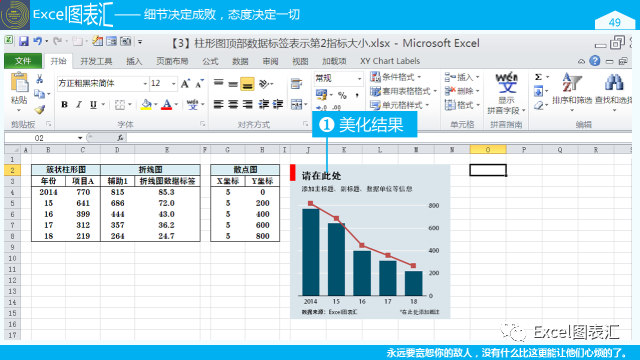This screenshot has height=360, width=640.
Task: Click the AutoSum sigma icon
Action: pos(538,77)
